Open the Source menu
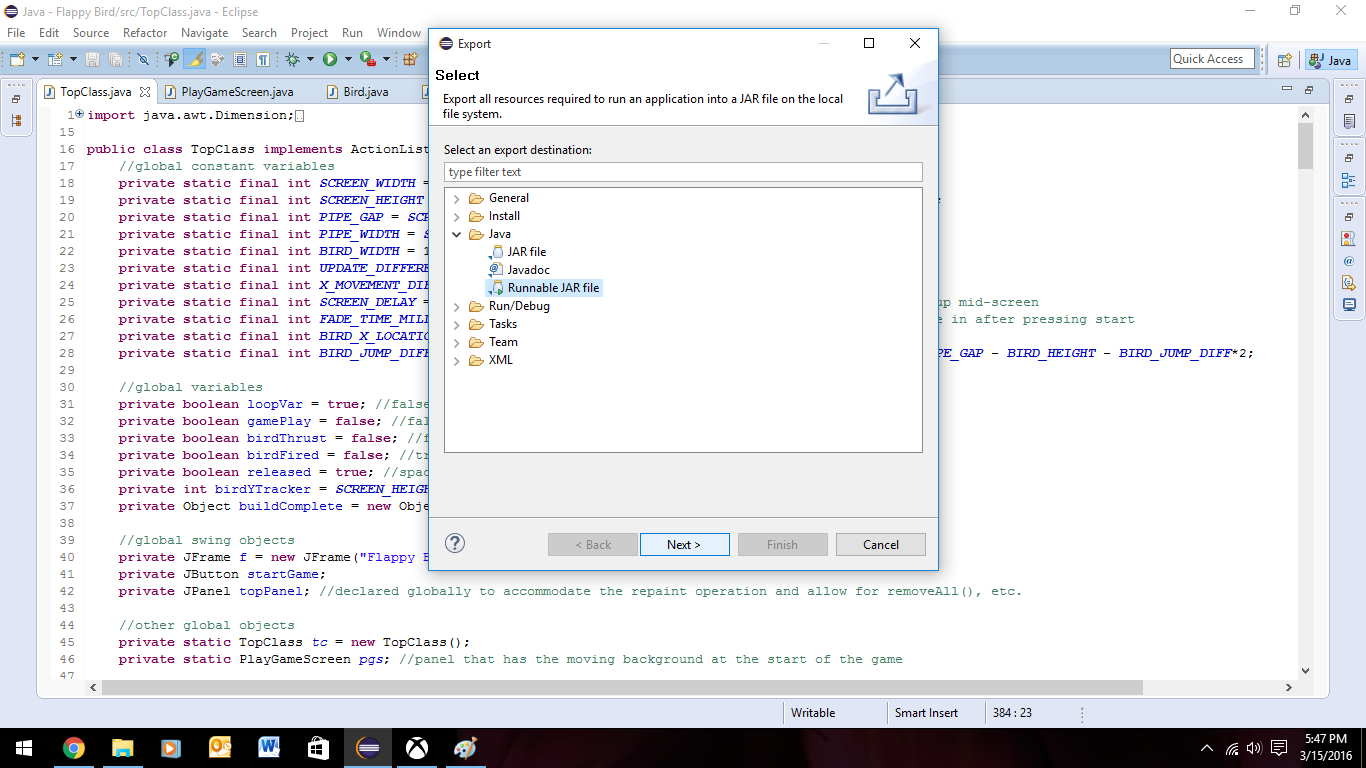This screenshot has height=768, width=1366. coord(91,33)
